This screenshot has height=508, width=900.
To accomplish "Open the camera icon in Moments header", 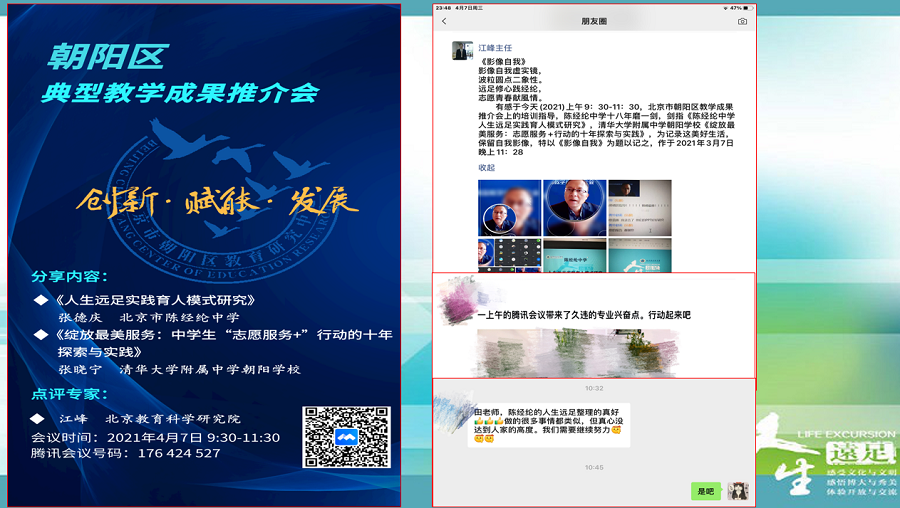I will pos(742,21).
